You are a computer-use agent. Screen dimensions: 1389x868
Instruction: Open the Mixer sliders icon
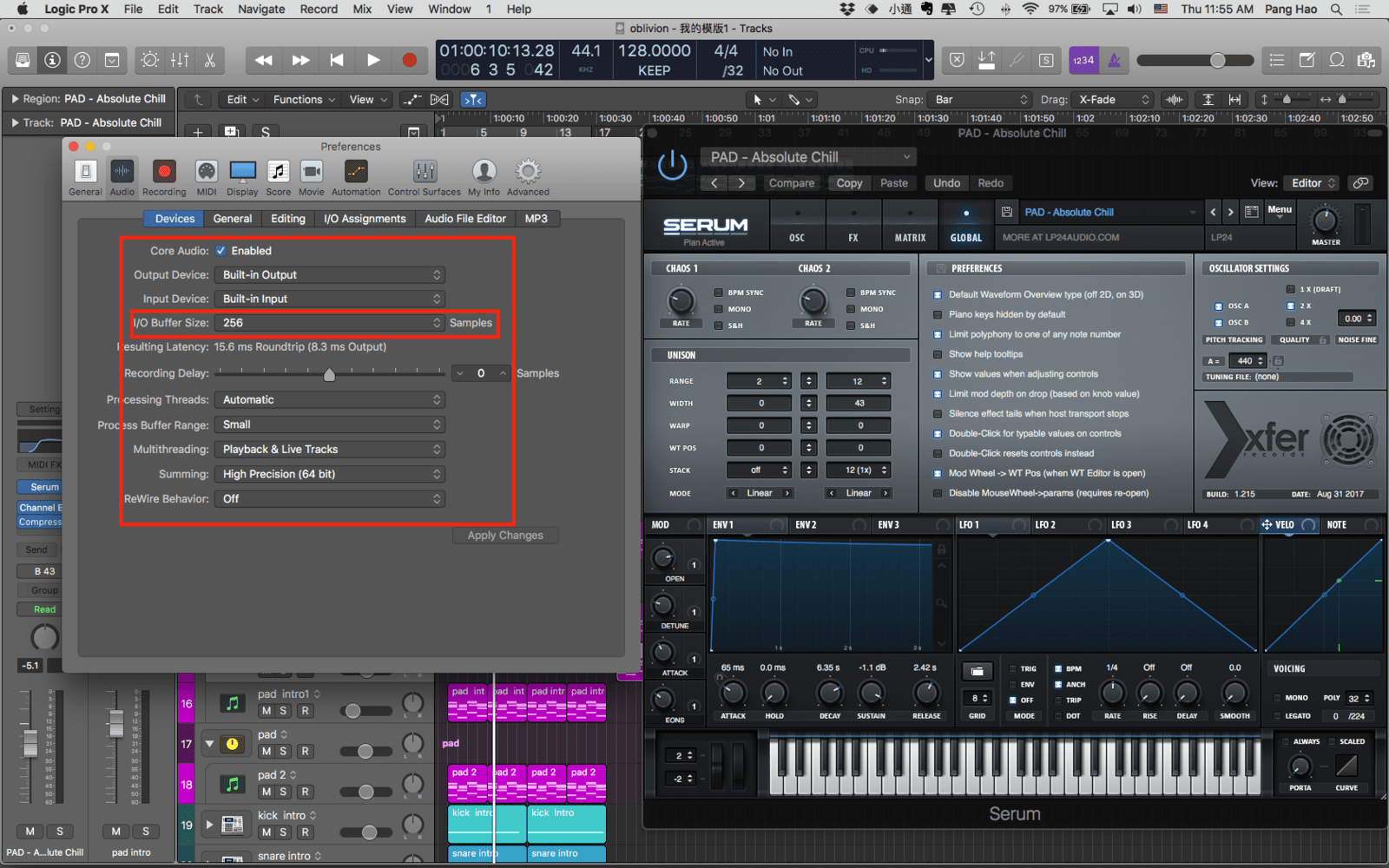tap(180, 60)
